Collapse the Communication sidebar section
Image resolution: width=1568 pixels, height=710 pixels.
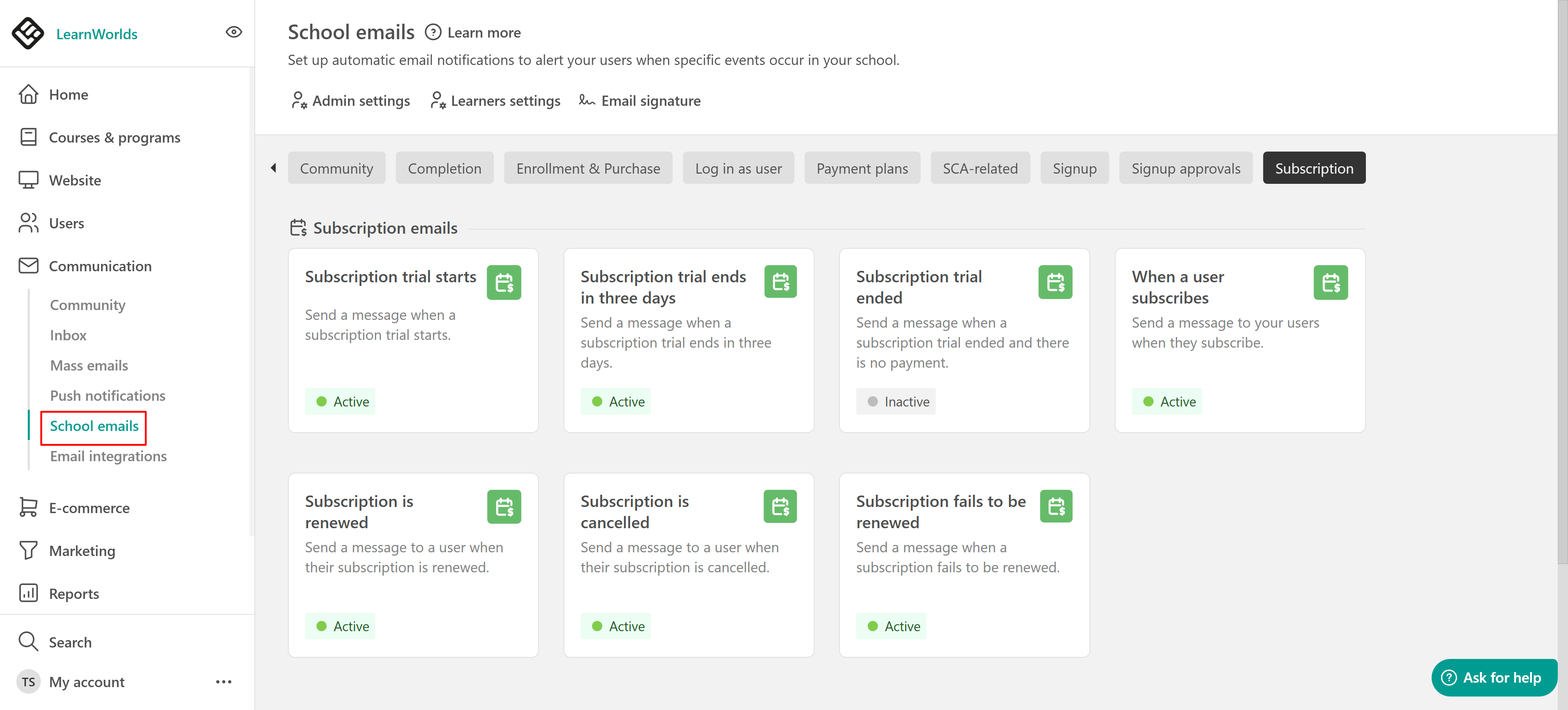point(100,266)
